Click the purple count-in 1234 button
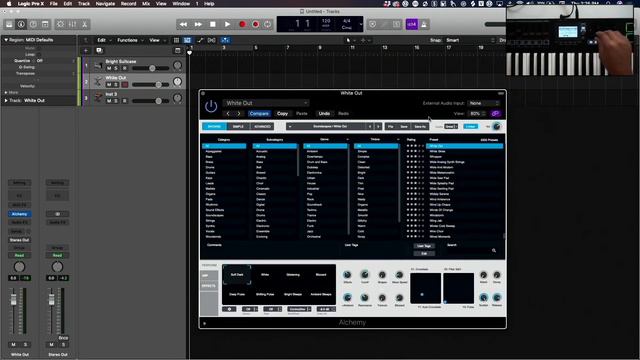 pos(412,24)
